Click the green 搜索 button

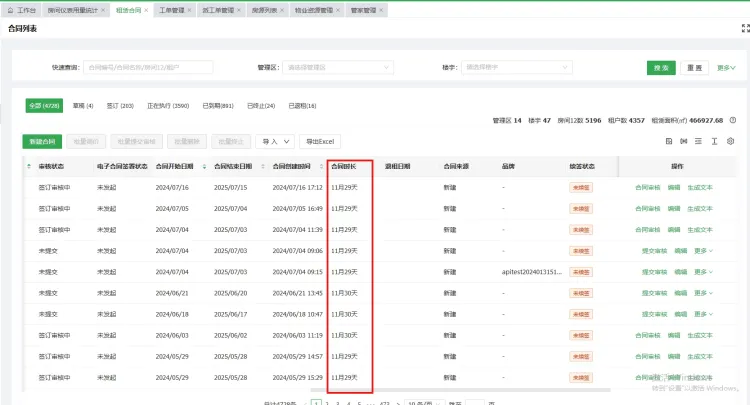click(x=661, y=68)
